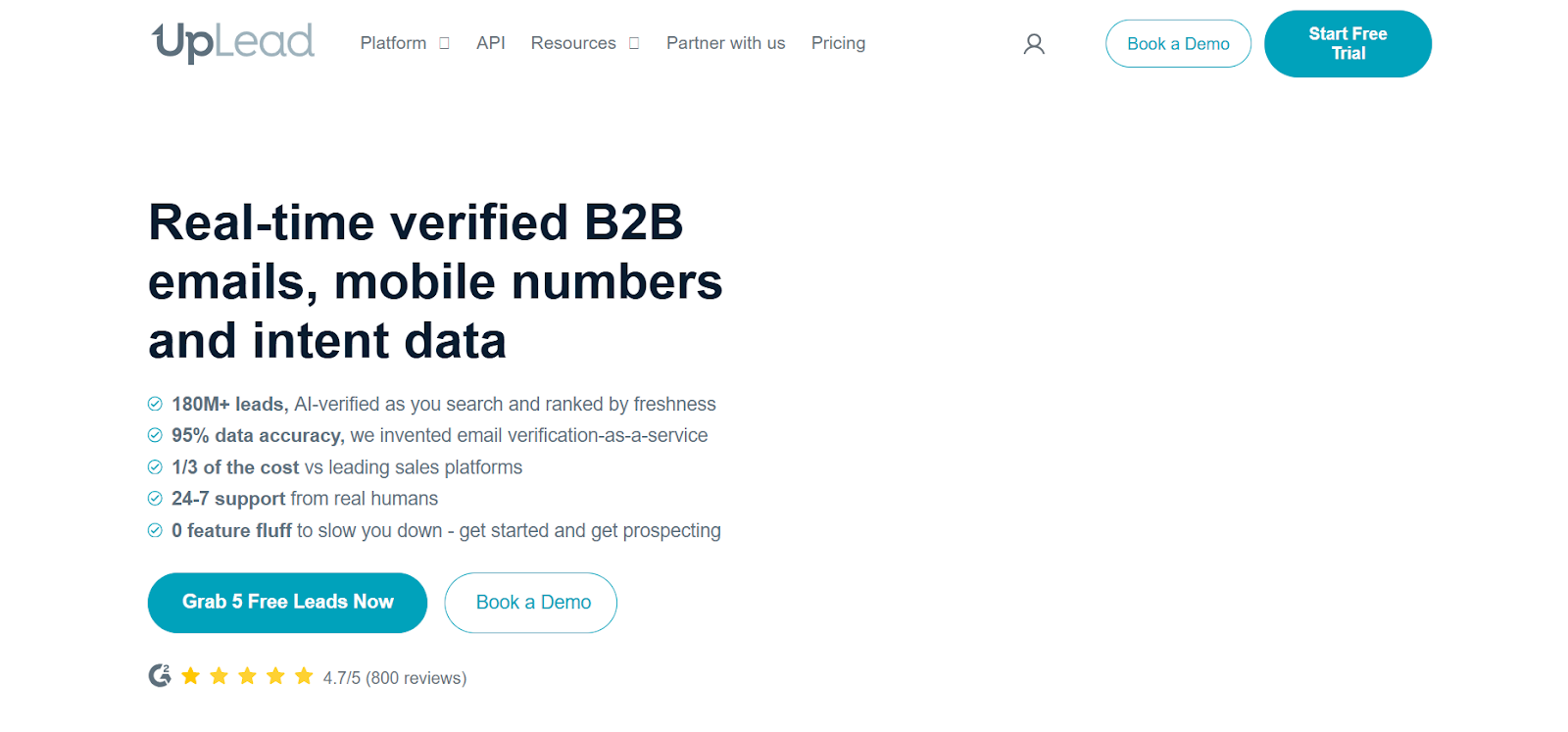
Task: Go to the Pricing page
Action: tap(838, 43)
